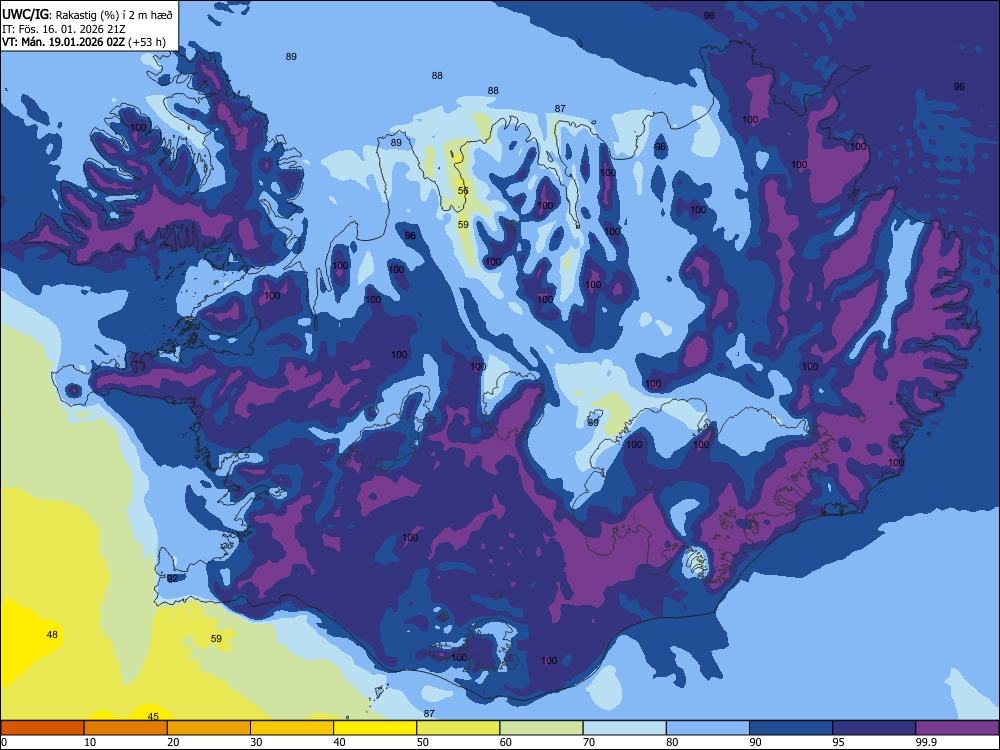Viewport: 1000px width, 750px height.
Task: Click the legend label '70'
Action: (x=589, y=742)
